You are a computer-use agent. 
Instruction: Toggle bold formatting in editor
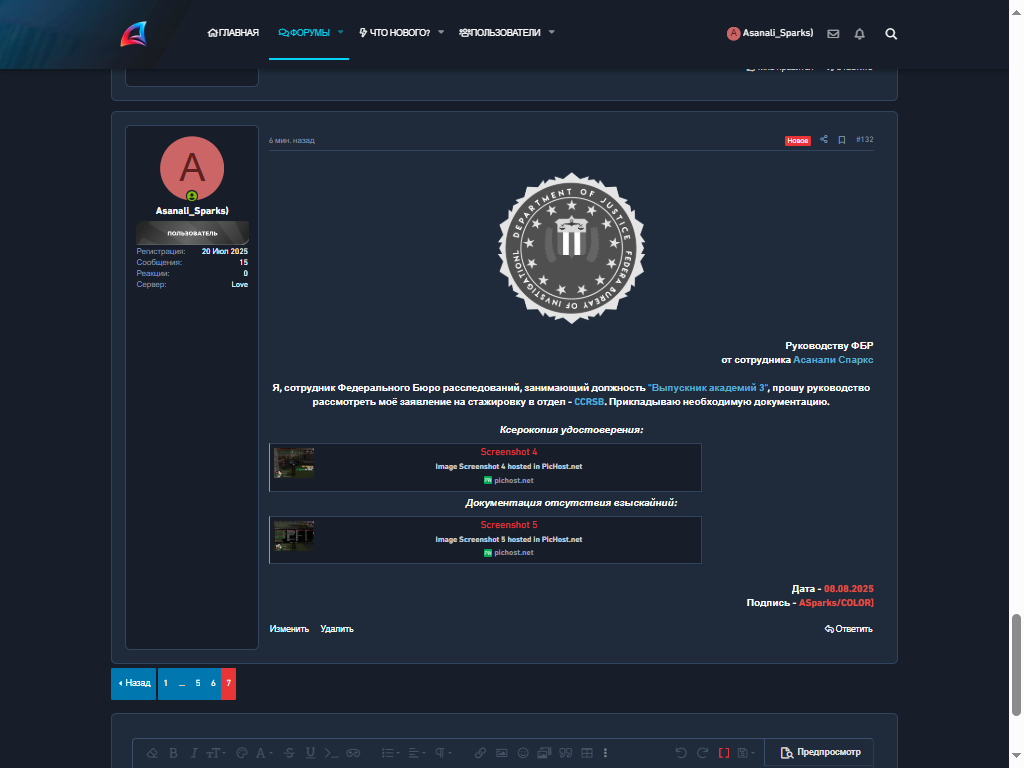(173, 753)
